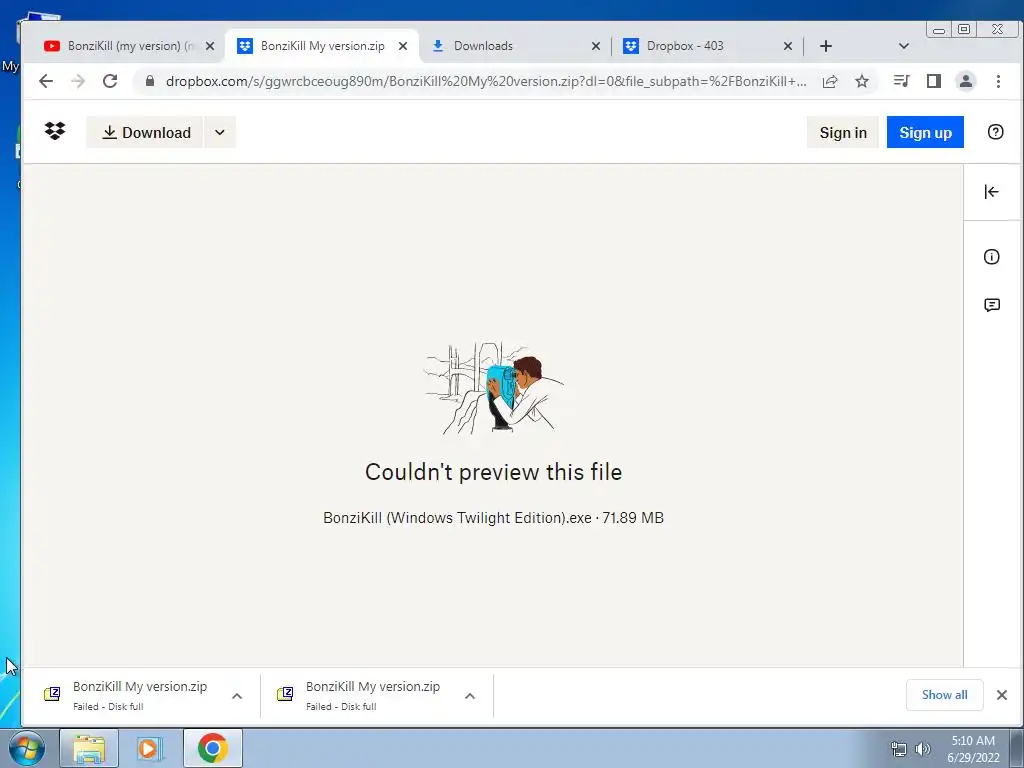Open the tab search chevron dropdown

904,46
